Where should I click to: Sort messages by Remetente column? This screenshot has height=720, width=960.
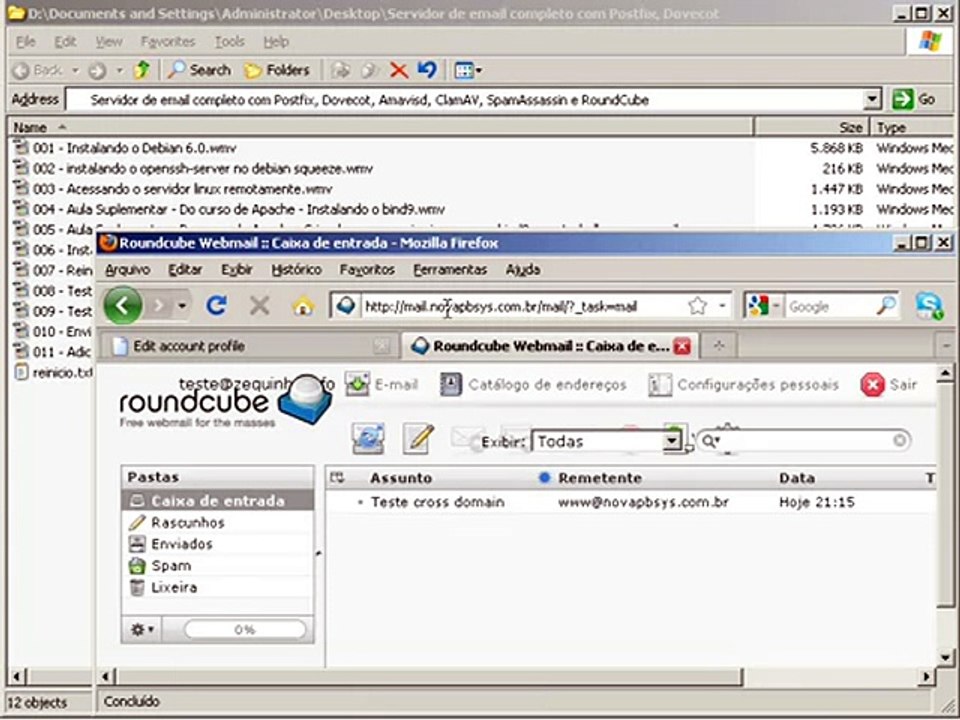point(599,478)
